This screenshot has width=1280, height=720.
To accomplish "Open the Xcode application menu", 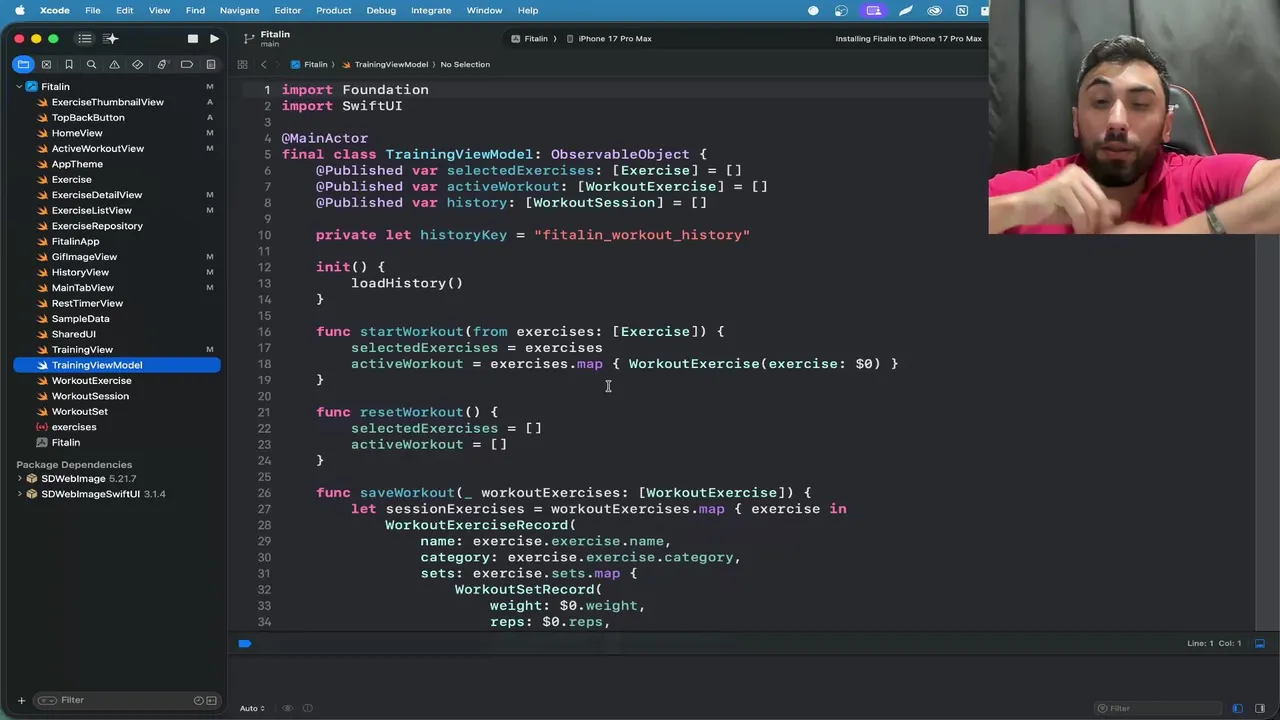I will (55, 10).
